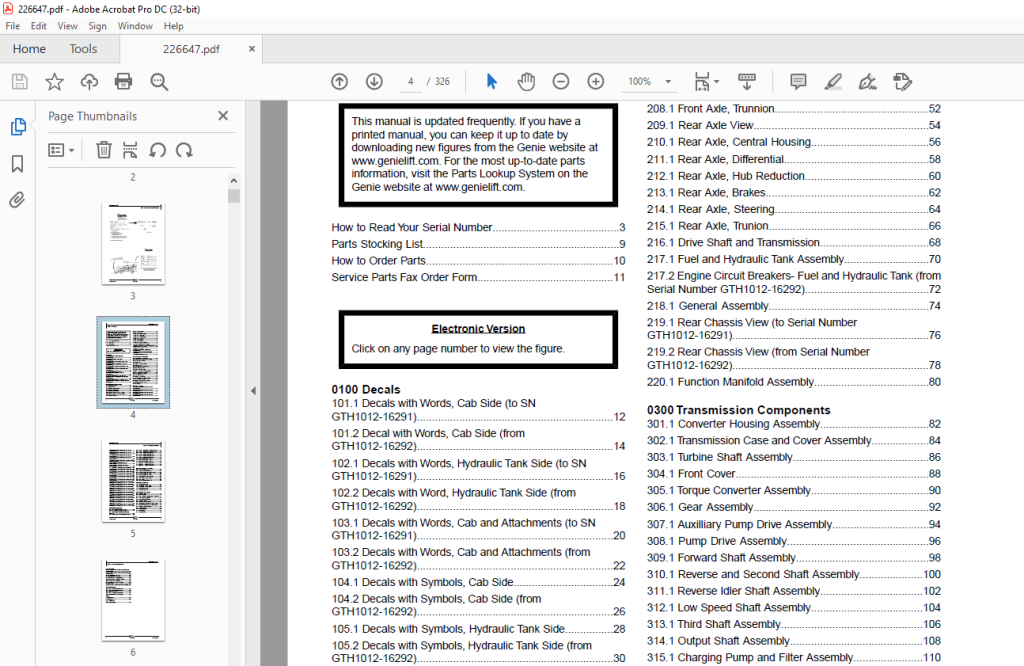Image resolution: width=1024 pixels, height=666 pixels.
Task: Switch to the Tools tab
Action: click(83, 49)
